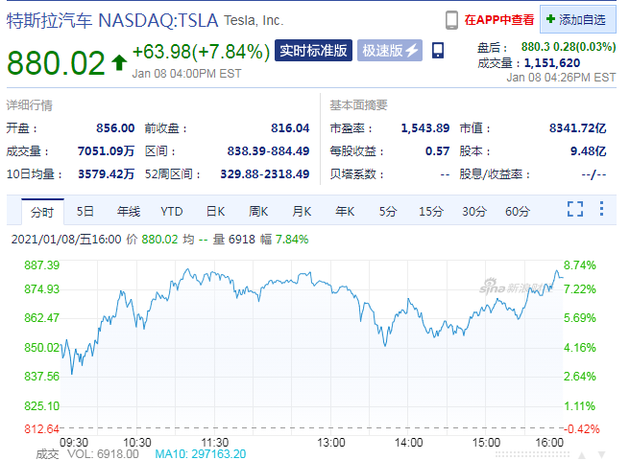Click the volume value 7051.09万

click(106, 151)
